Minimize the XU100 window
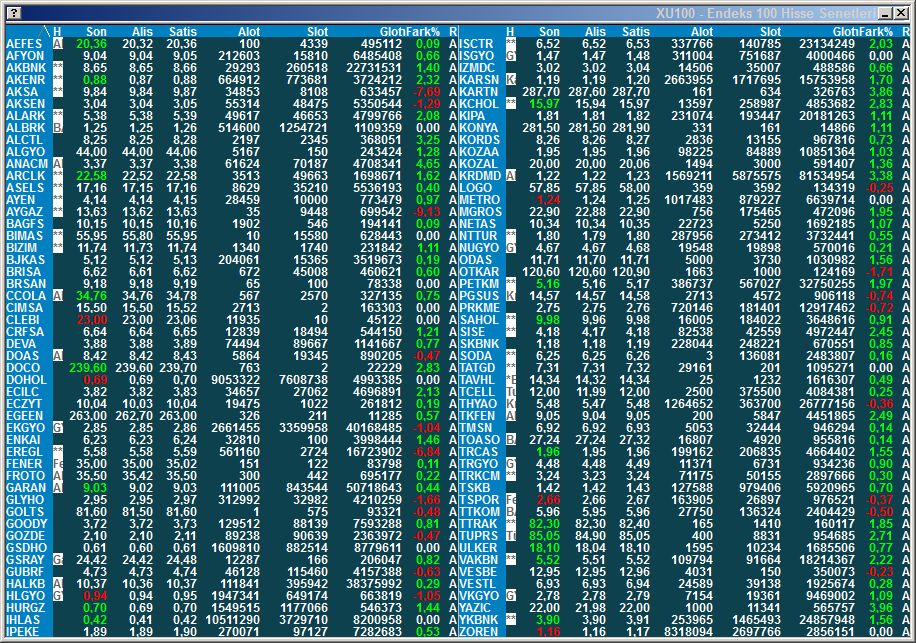 (x=886, y=13)
